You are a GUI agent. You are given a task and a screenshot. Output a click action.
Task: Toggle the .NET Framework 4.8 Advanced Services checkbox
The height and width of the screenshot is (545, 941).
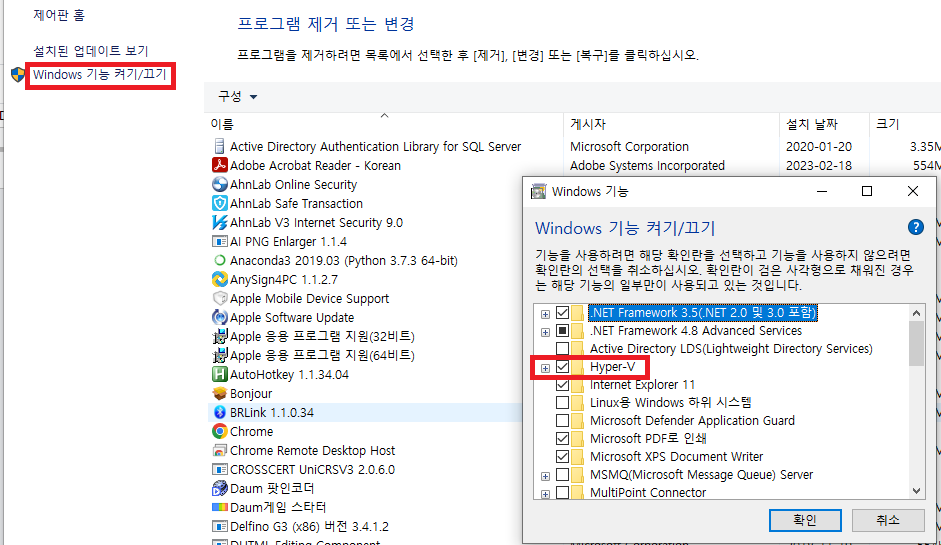pos(562,331)
